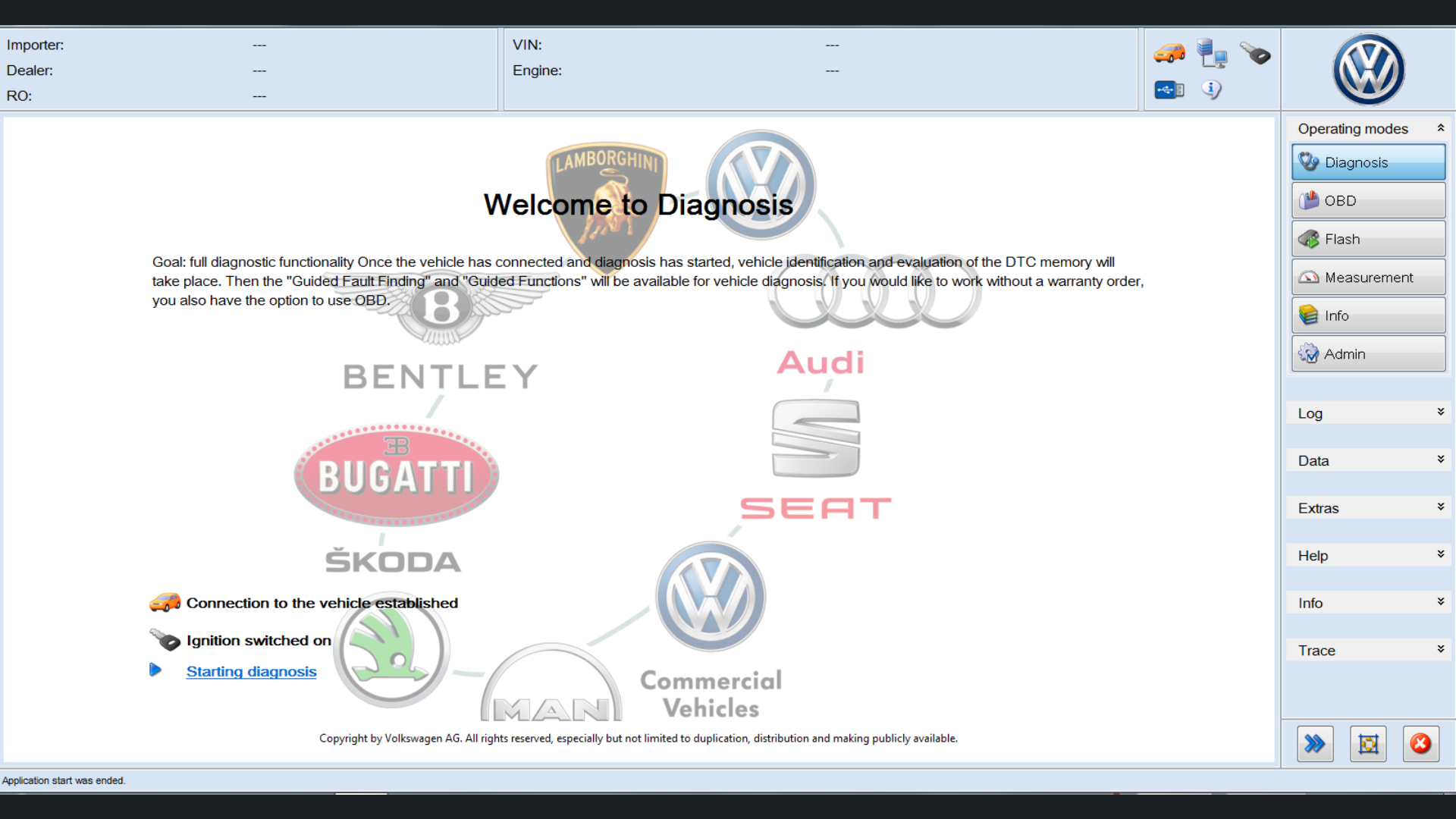The width and height of the screenshot is (1456, 819).
Task: Click the Audi rings logo
Action: click(x=874, y=292)
